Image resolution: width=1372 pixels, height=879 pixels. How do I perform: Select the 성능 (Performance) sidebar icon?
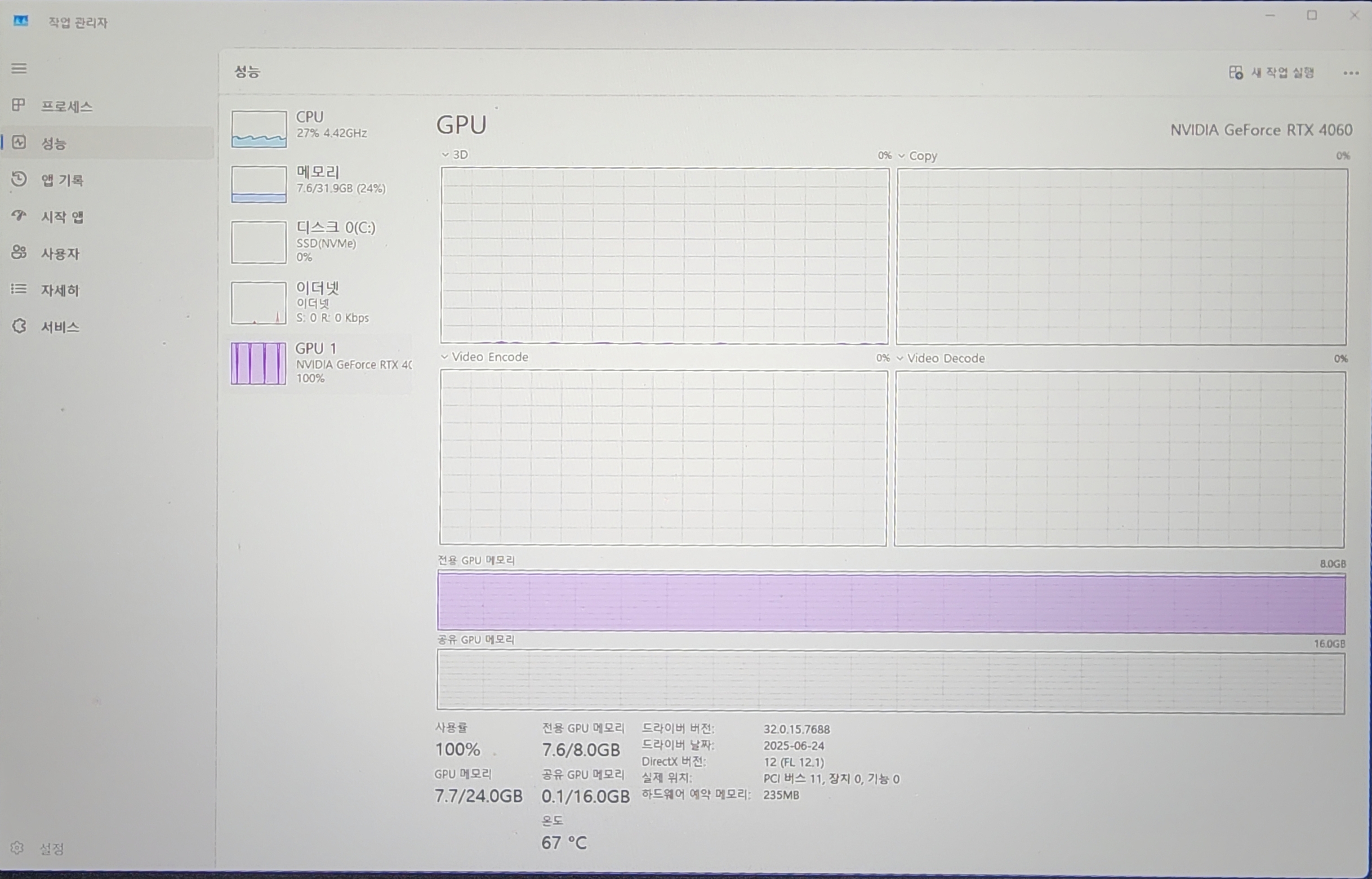(19, 142)
